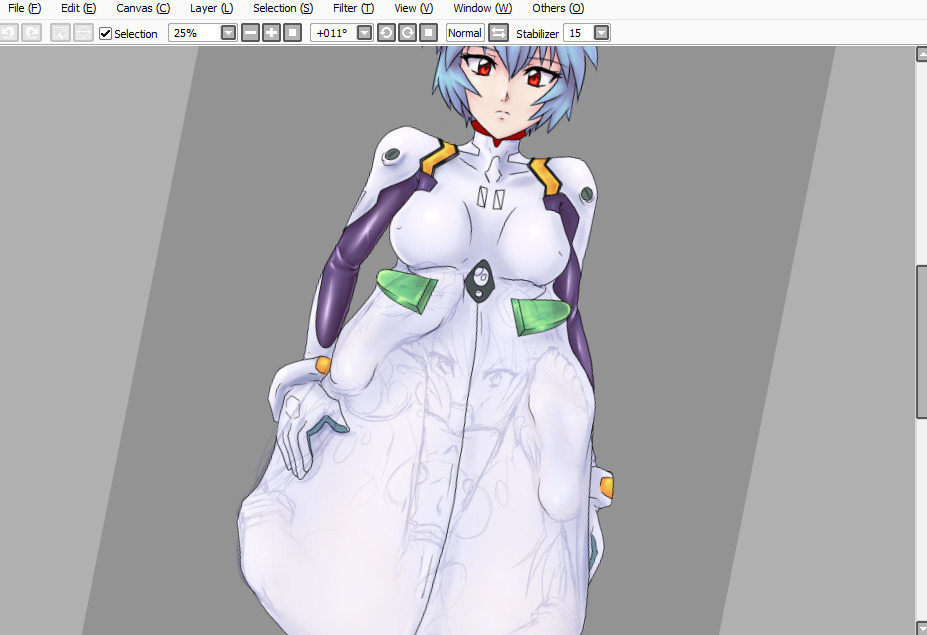Open the Canvas menu
The width and height of the screenshot is (927, 635).
coord(143,8)
